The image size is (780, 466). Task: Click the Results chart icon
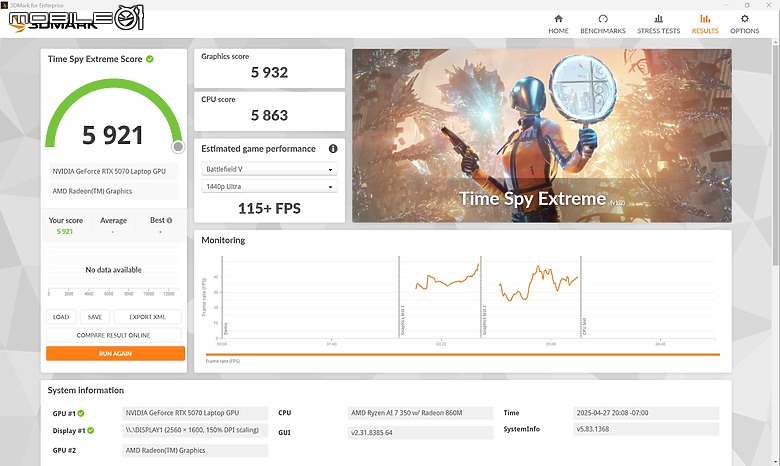tap(705, 19)
